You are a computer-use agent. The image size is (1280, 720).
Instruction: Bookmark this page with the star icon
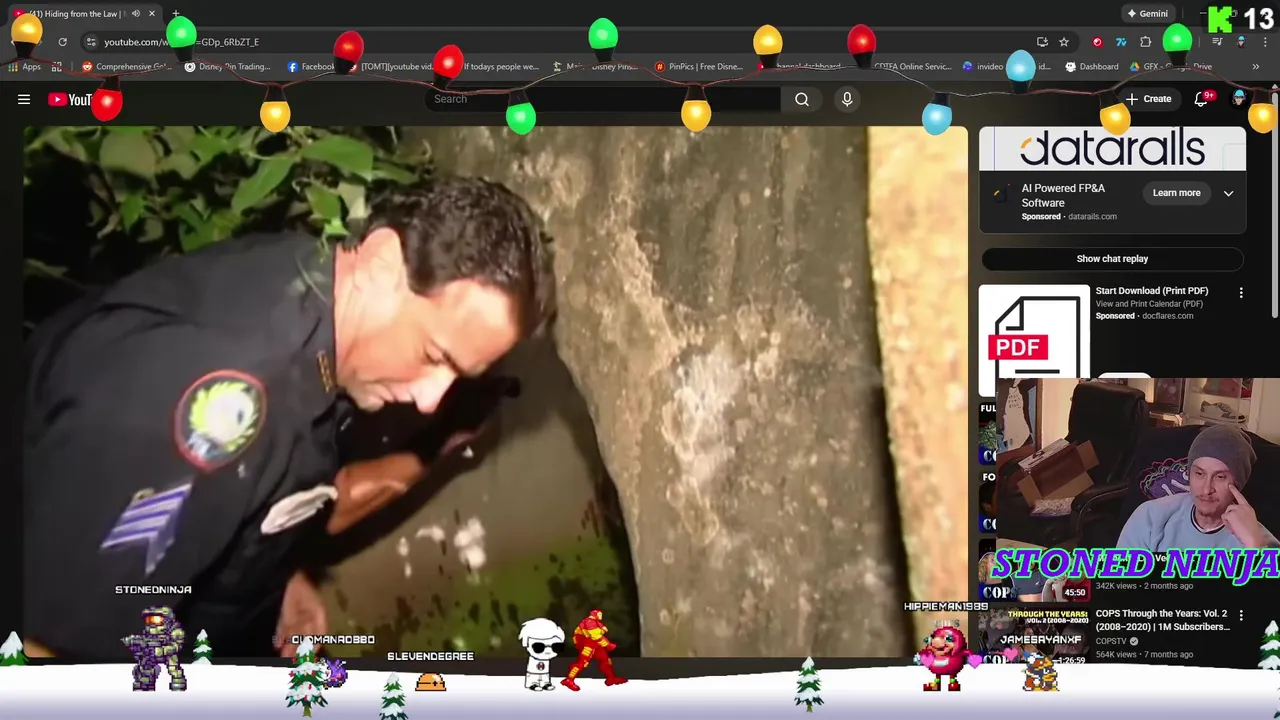click(x=1064, y=42)
